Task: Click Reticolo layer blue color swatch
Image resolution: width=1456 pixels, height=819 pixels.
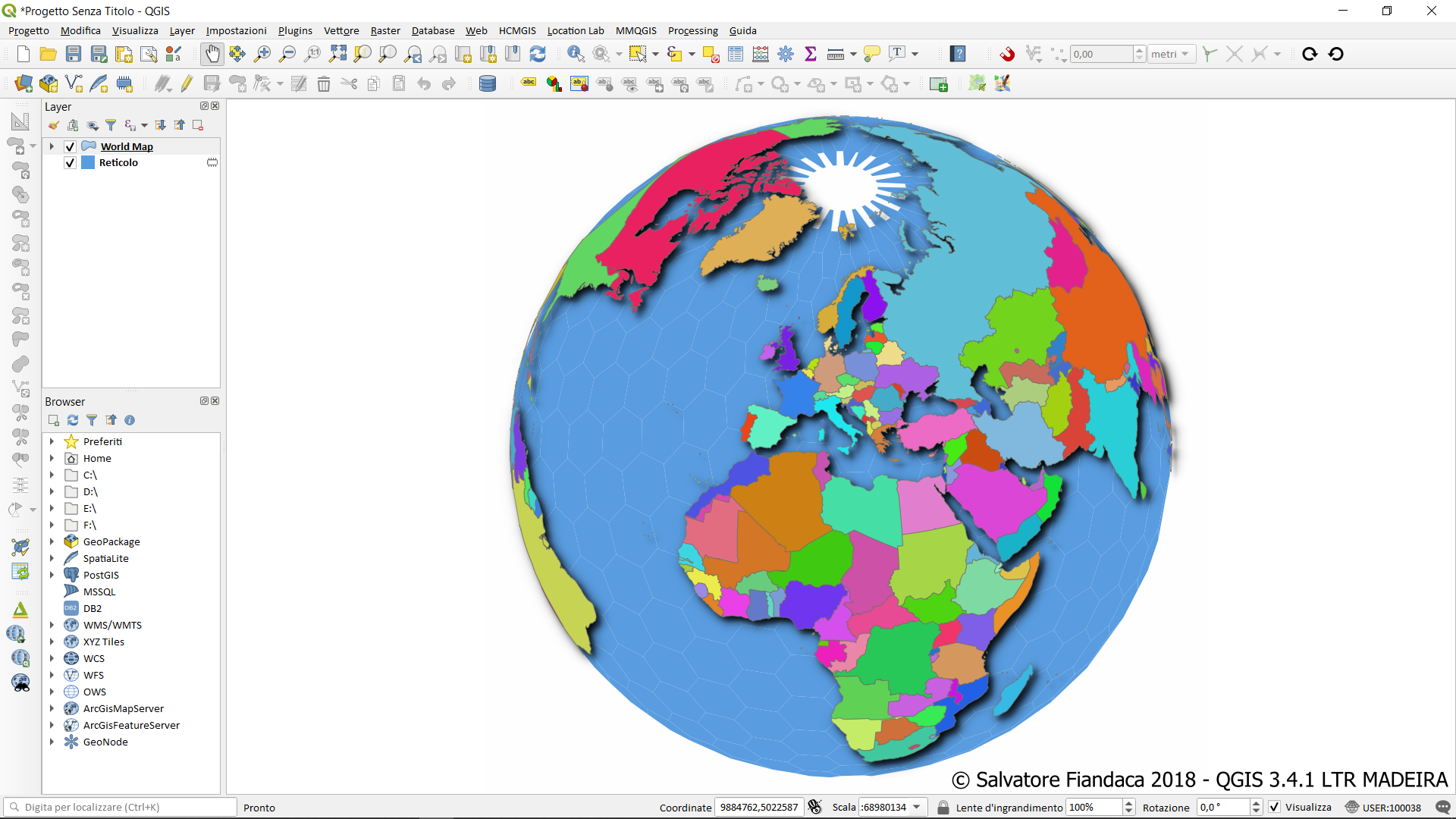Action: pos(88,162)
